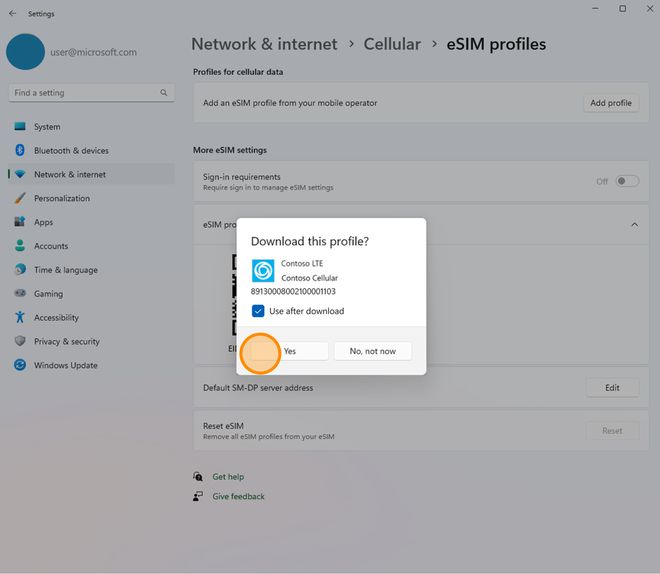Image resolution: width=660 pixels, height=574 pixels.
Task: Click the Accessibility figure icon
Action: (x=19, y=318)
